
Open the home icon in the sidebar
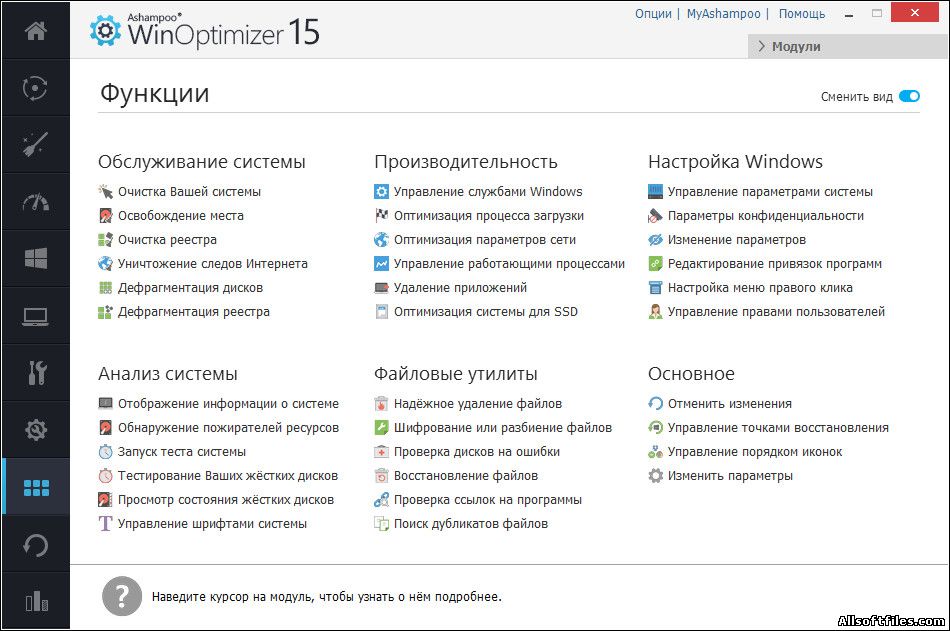coord(36,30)
